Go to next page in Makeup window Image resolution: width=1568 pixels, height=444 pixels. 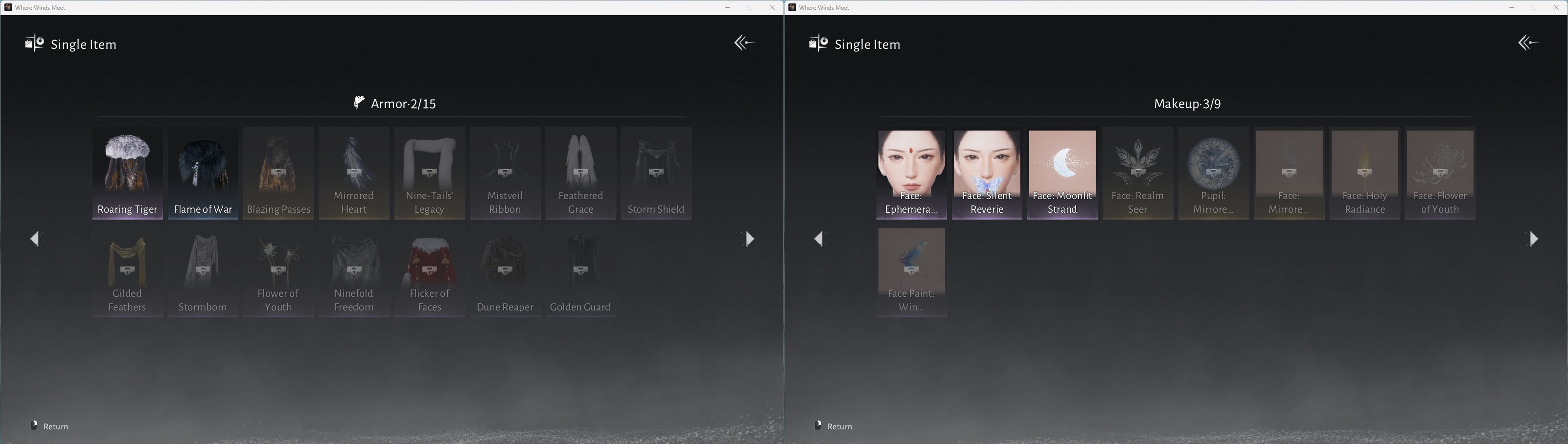coord(1534,239)
